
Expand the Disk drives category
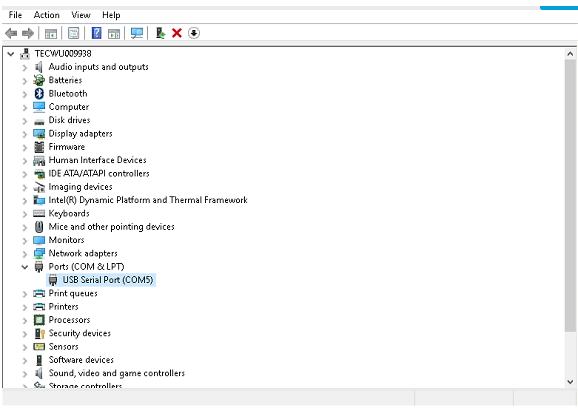tap(25, 121)
